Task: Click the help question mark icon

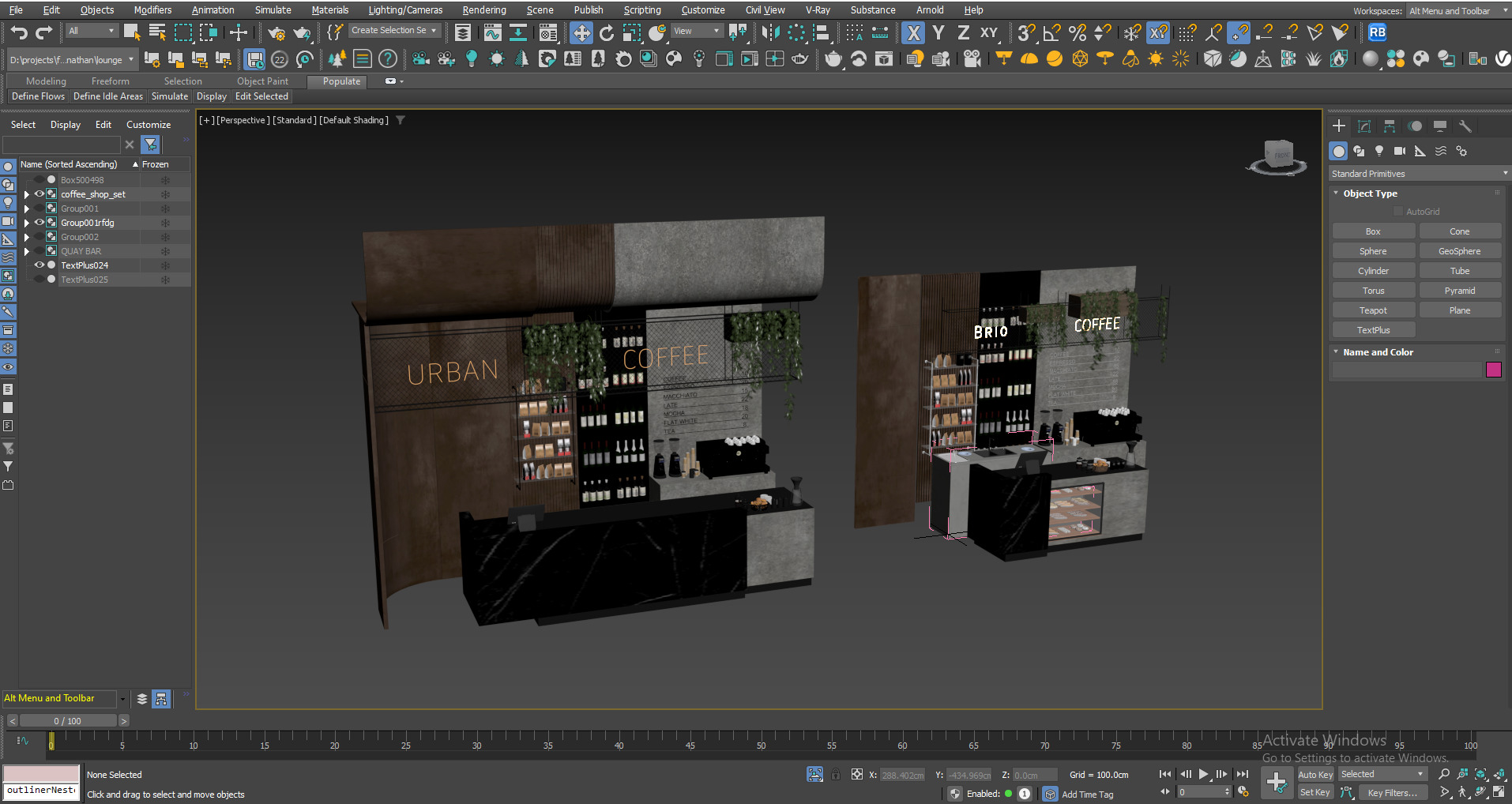Action: pyautogui.click(x=387, y=59)
